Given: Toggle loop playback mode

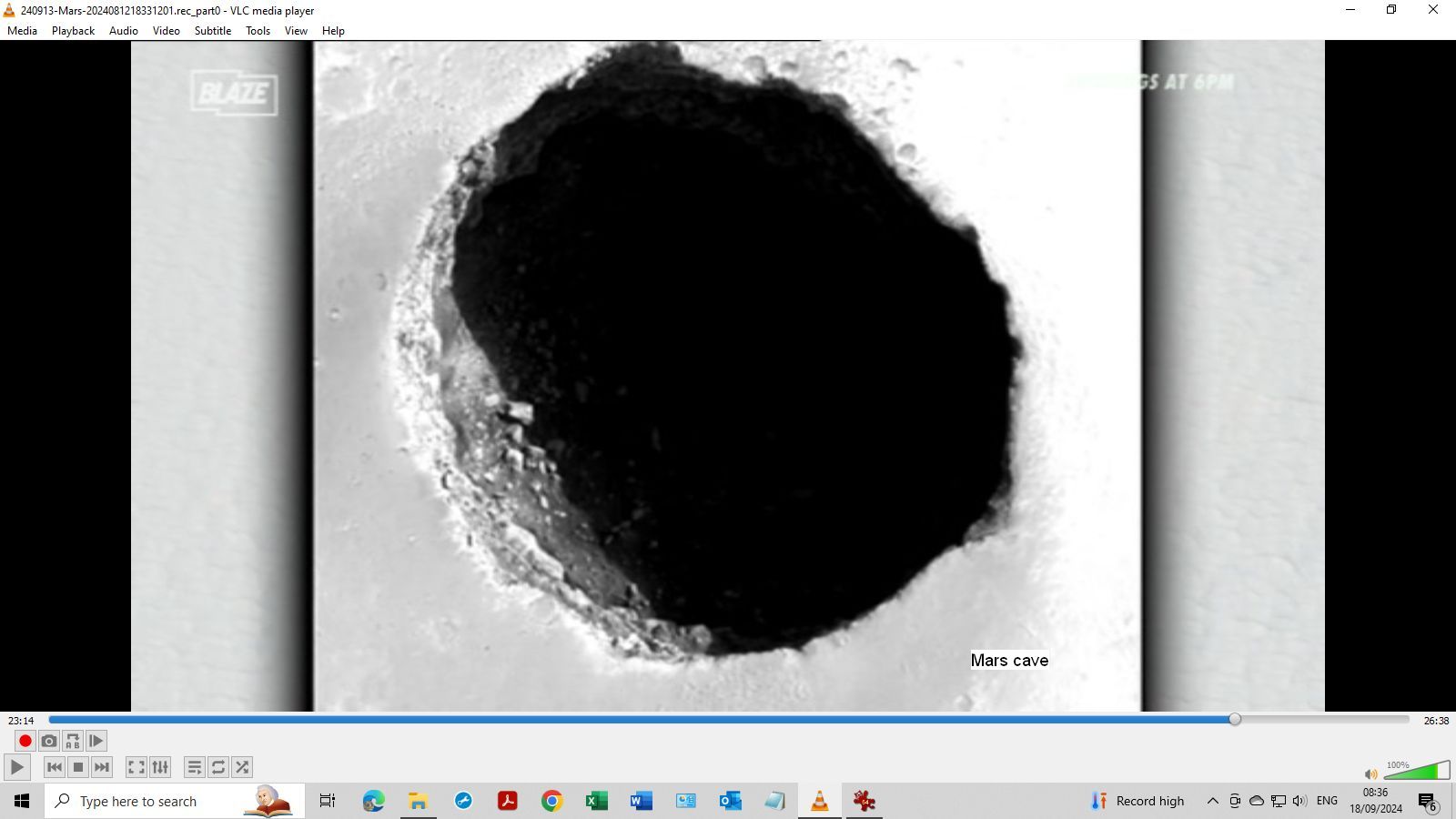Looking at the screenshot, I should pos(218,767).
